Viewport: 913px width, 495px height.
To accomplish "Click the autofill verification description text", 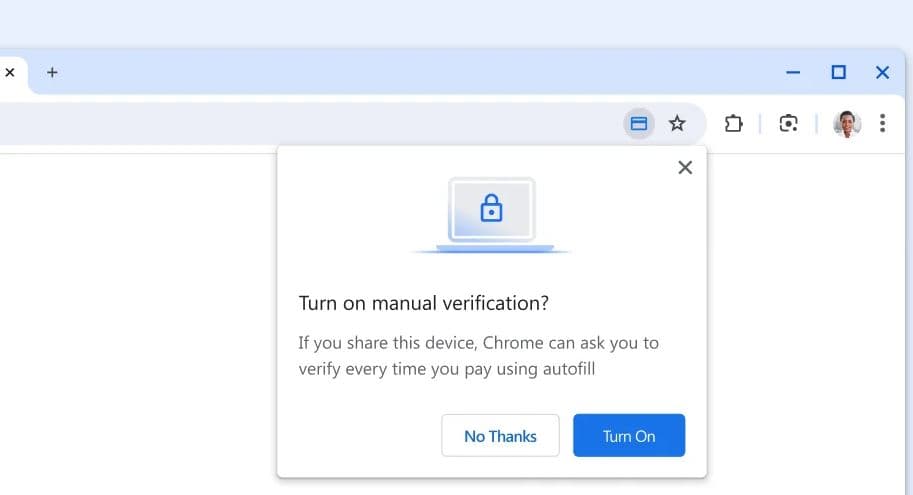I will coord(478,355).
